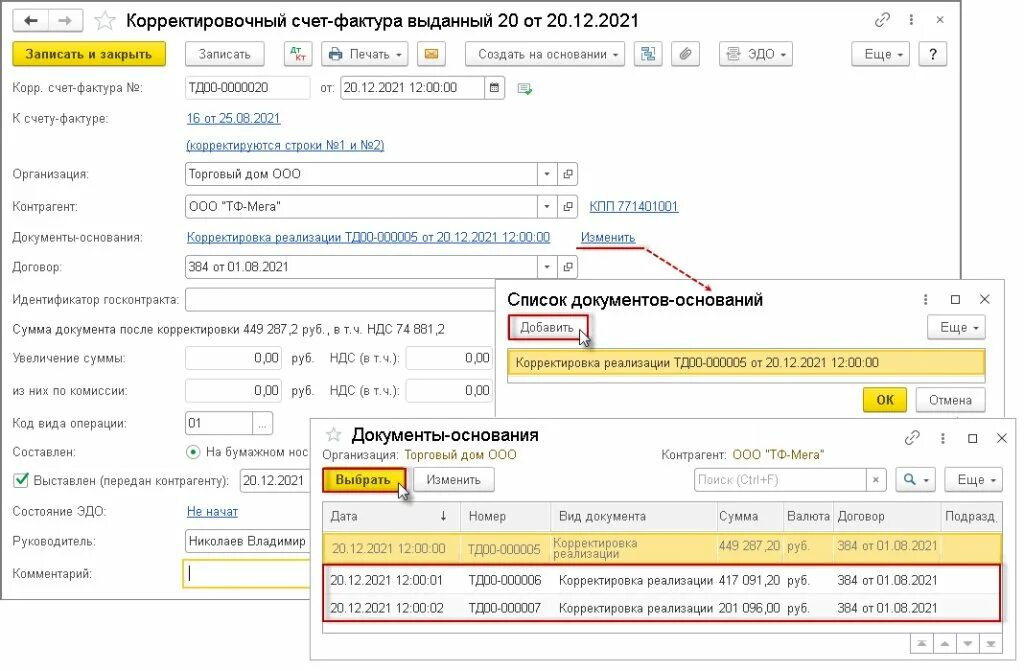Open Еще menu in Документы-основания window

click(x=973, y=480)
